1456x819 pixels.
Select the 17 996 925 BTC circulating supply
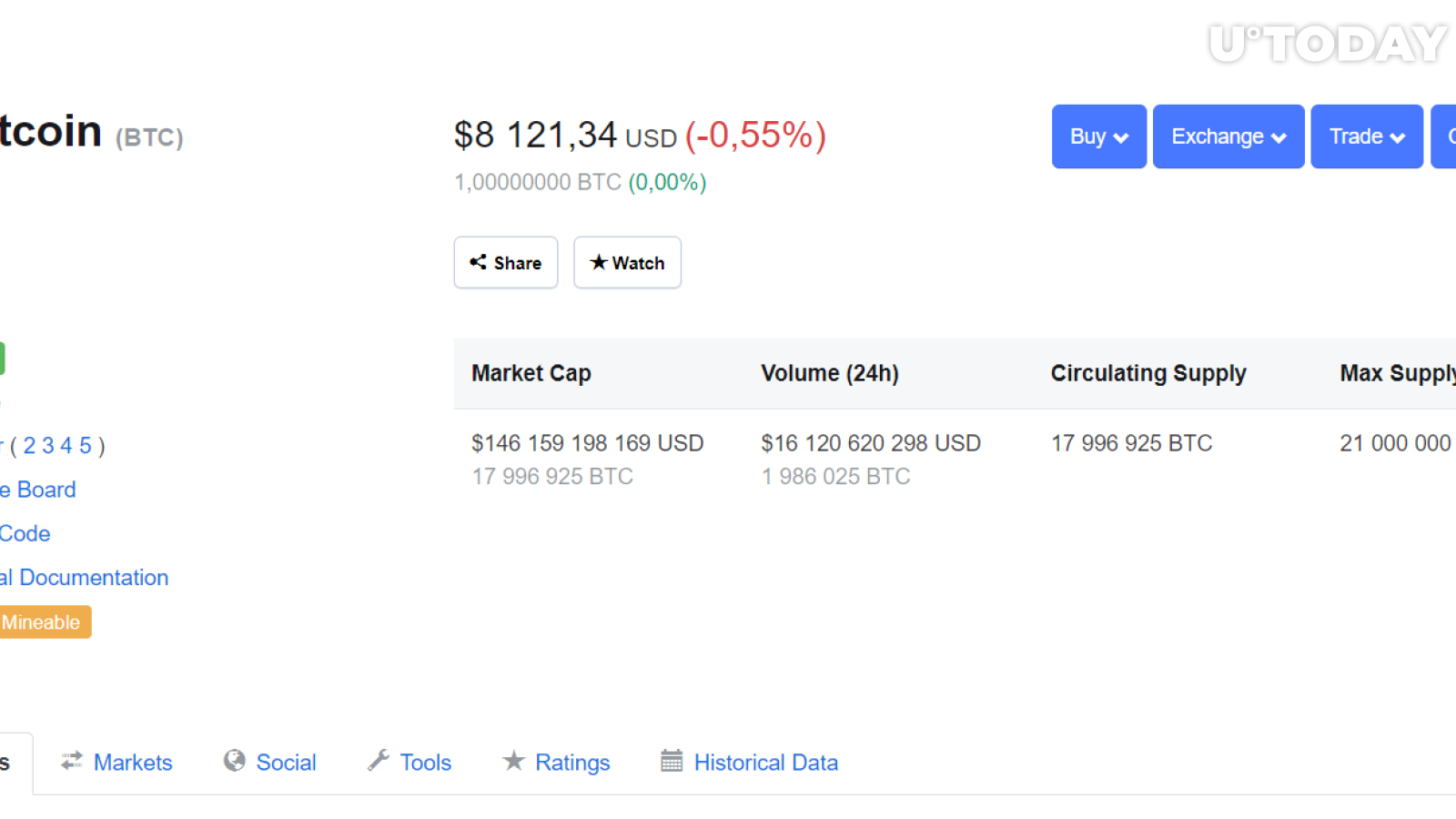pyautogui.click(x=1132, y=443)
